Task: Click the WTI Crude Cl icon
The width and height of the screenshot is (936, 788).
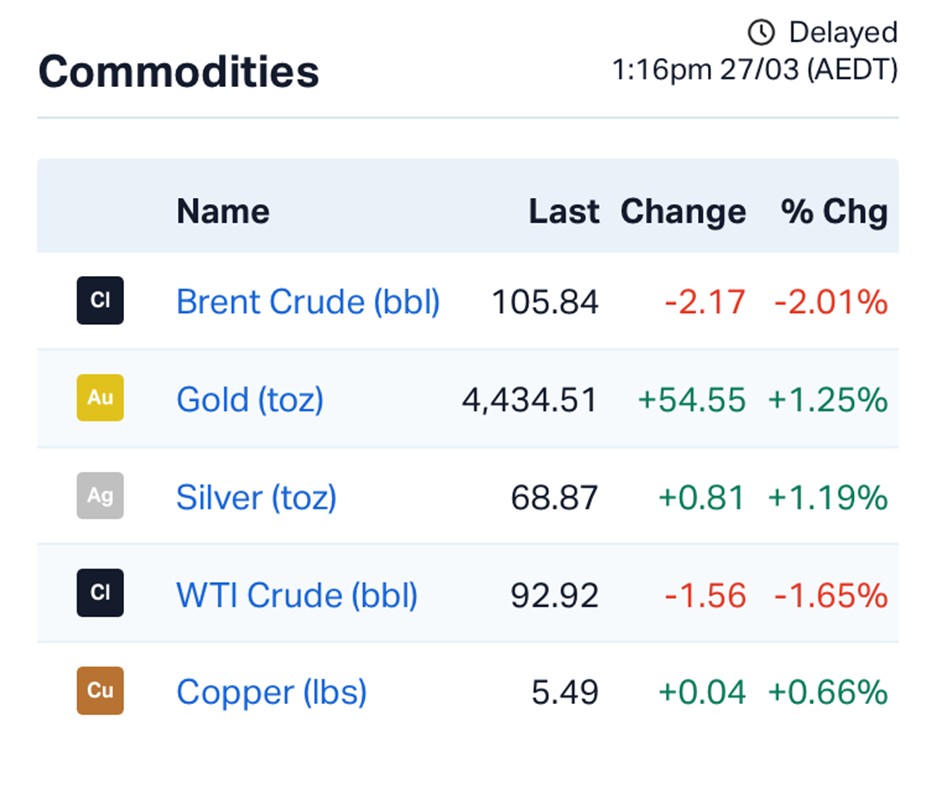Action: pyautogui.click(x=100, y=592)
